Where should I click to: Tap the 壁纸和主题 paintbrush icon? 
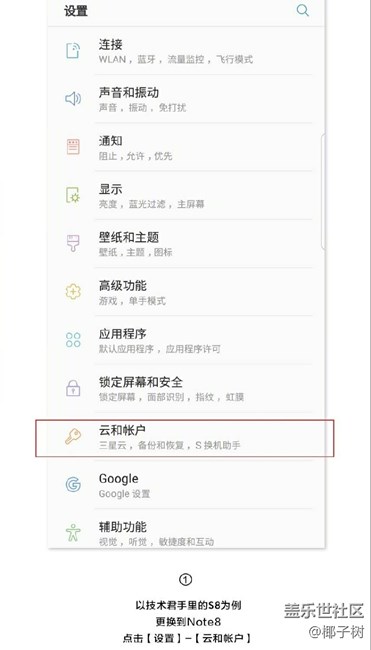coord(73,243)
